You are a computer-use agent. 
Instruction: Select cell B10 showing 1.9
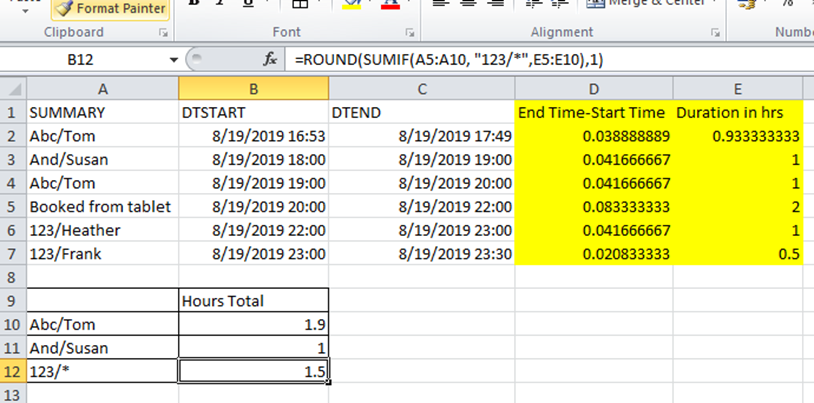point(253,325)
